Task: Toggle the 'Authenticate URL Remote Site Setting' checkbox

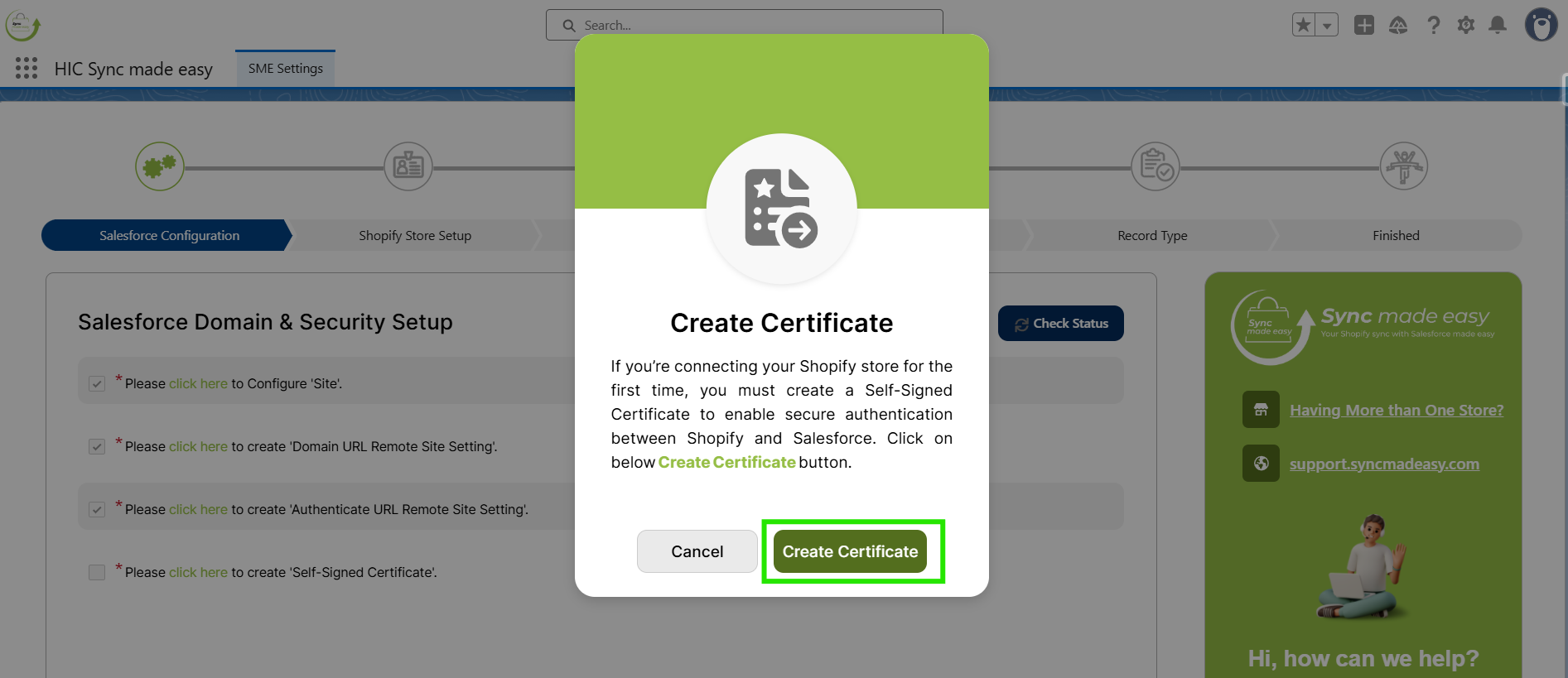Action: (97, 510)
